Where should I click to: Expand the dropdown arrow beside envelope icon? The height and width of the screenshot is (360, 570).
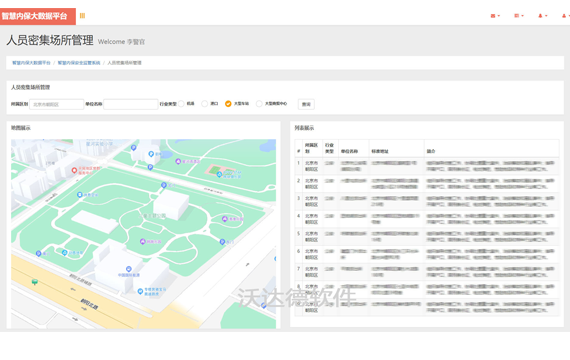(499, 16)
